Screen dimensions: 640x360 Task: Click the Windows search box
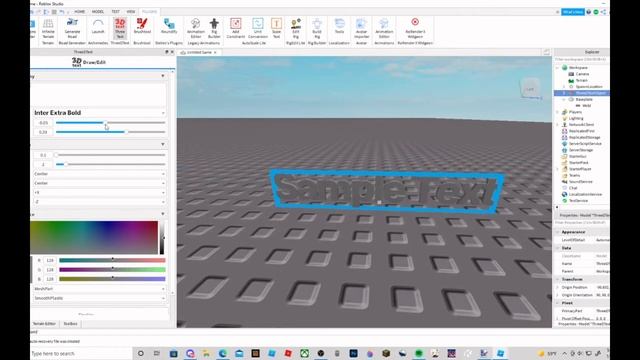(x=81, y=353)
